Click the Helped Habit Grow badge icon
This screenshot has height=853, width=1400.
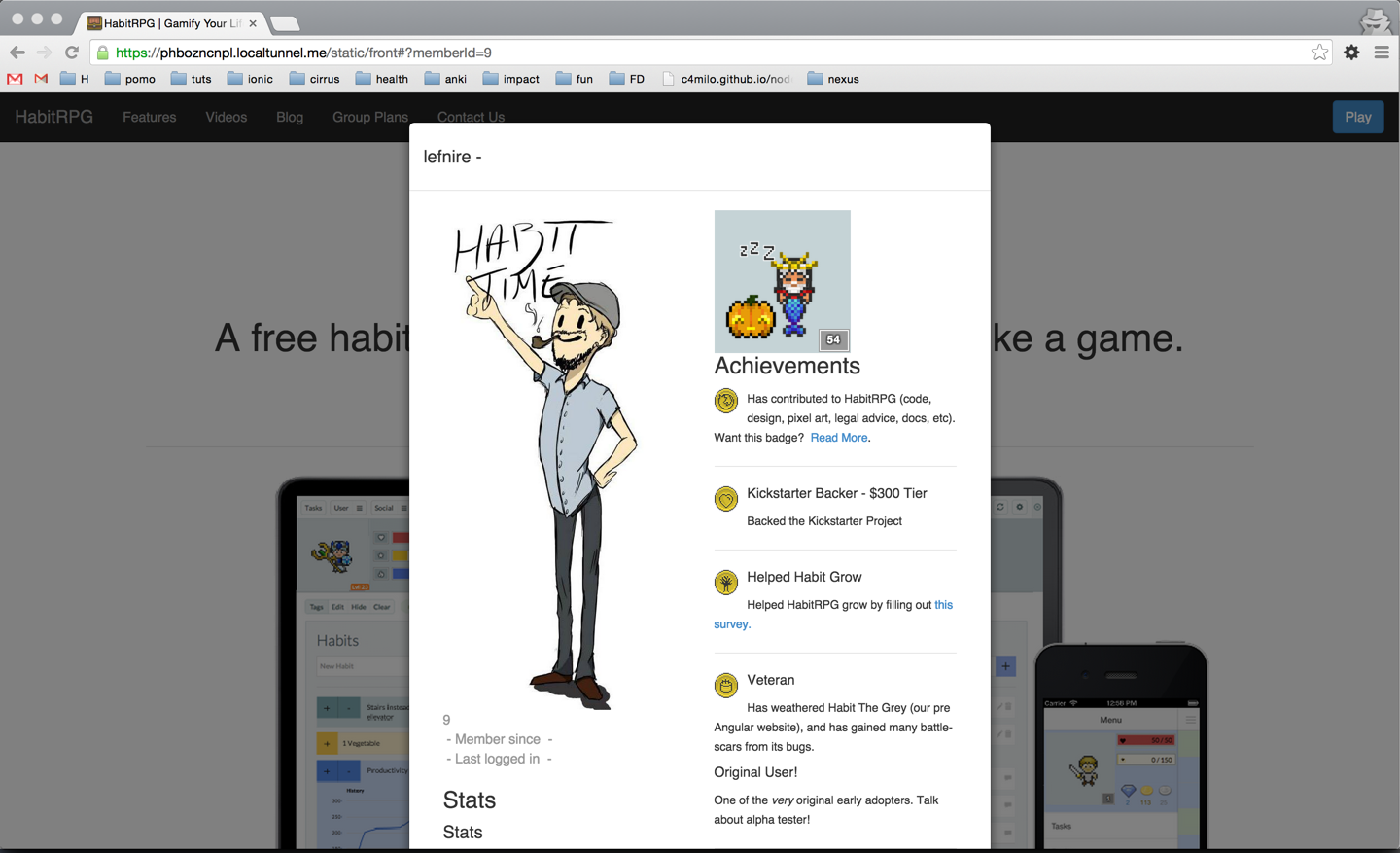(x=726, y=583)
